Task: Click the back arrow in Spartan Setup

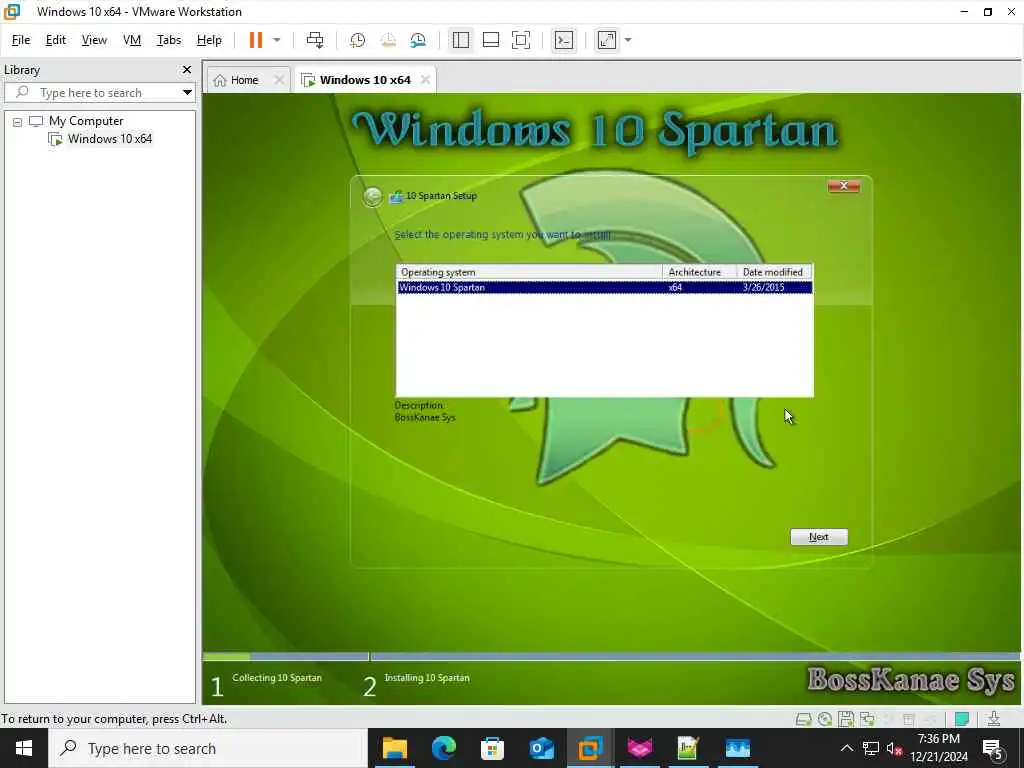Action: coord(372,197)
